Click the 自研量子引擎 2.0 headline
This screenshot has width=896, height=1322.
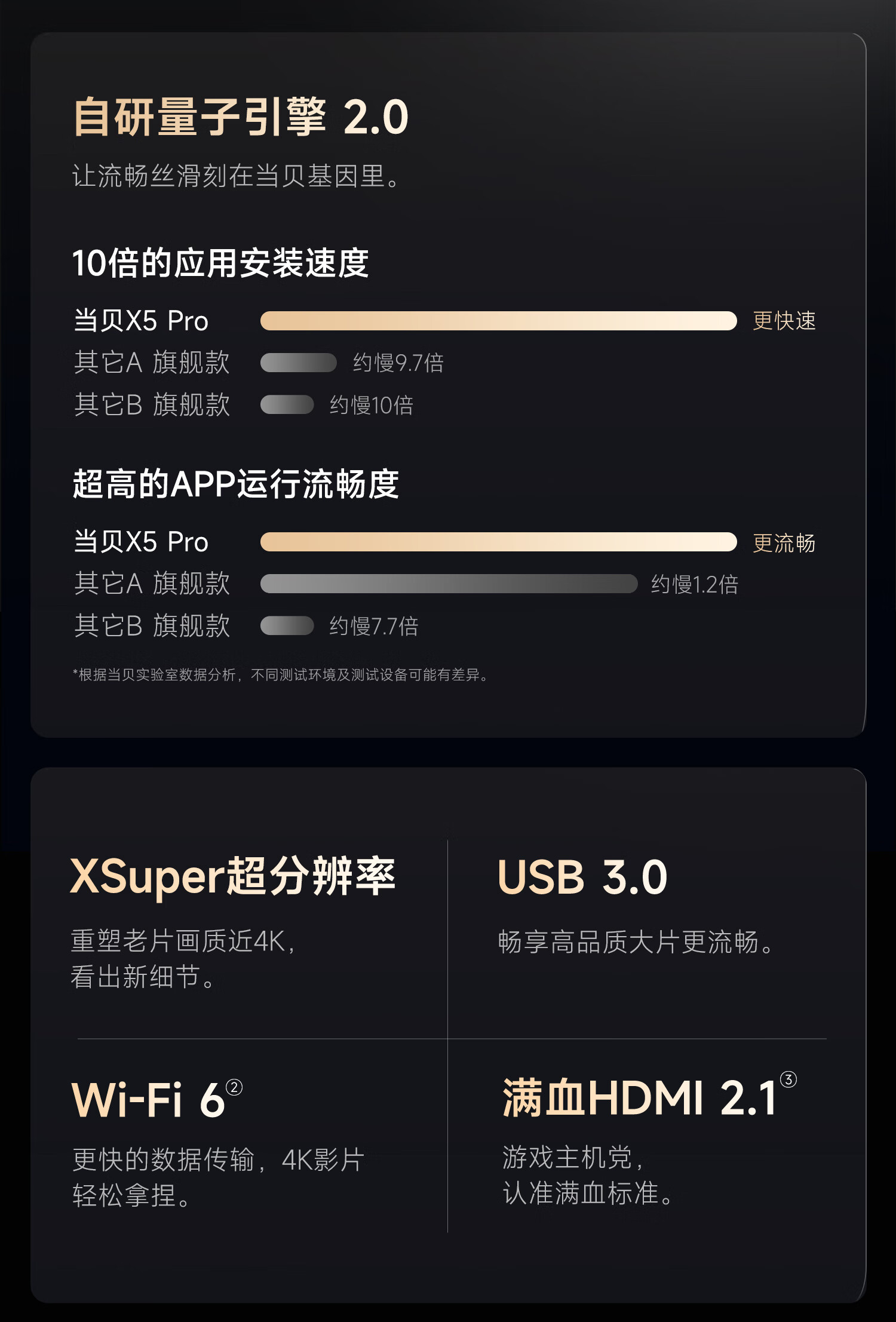[241, 117]
